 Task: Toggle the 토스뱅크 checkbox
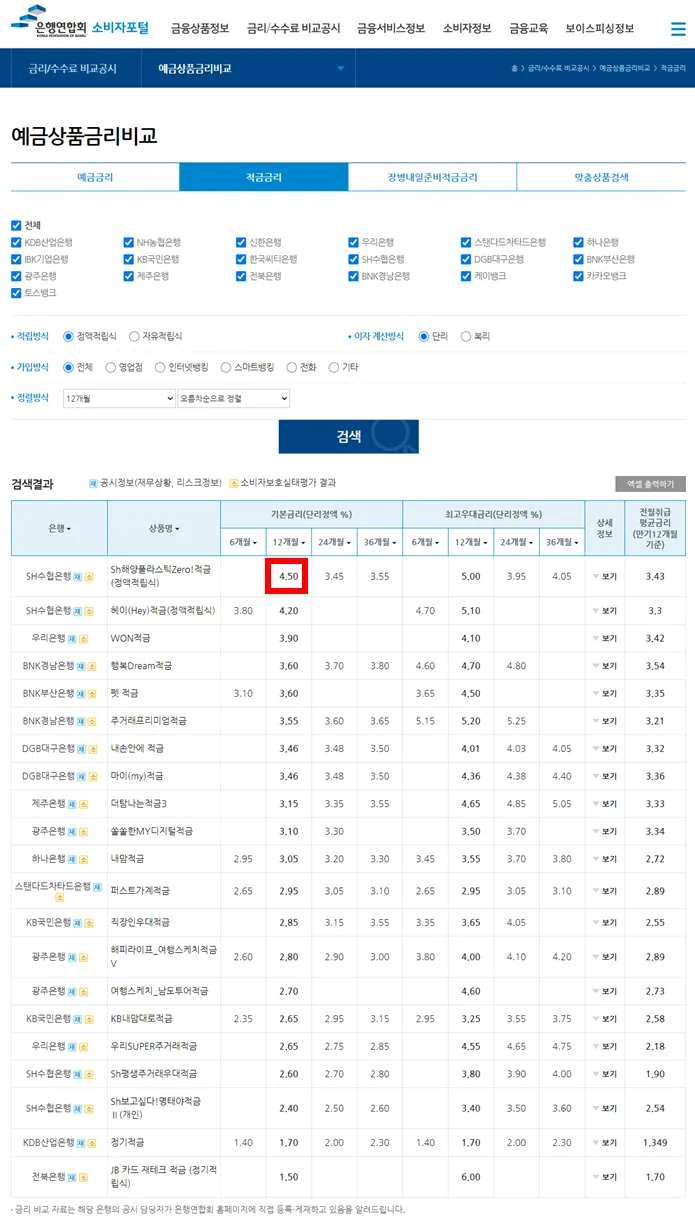click(16, 293)
